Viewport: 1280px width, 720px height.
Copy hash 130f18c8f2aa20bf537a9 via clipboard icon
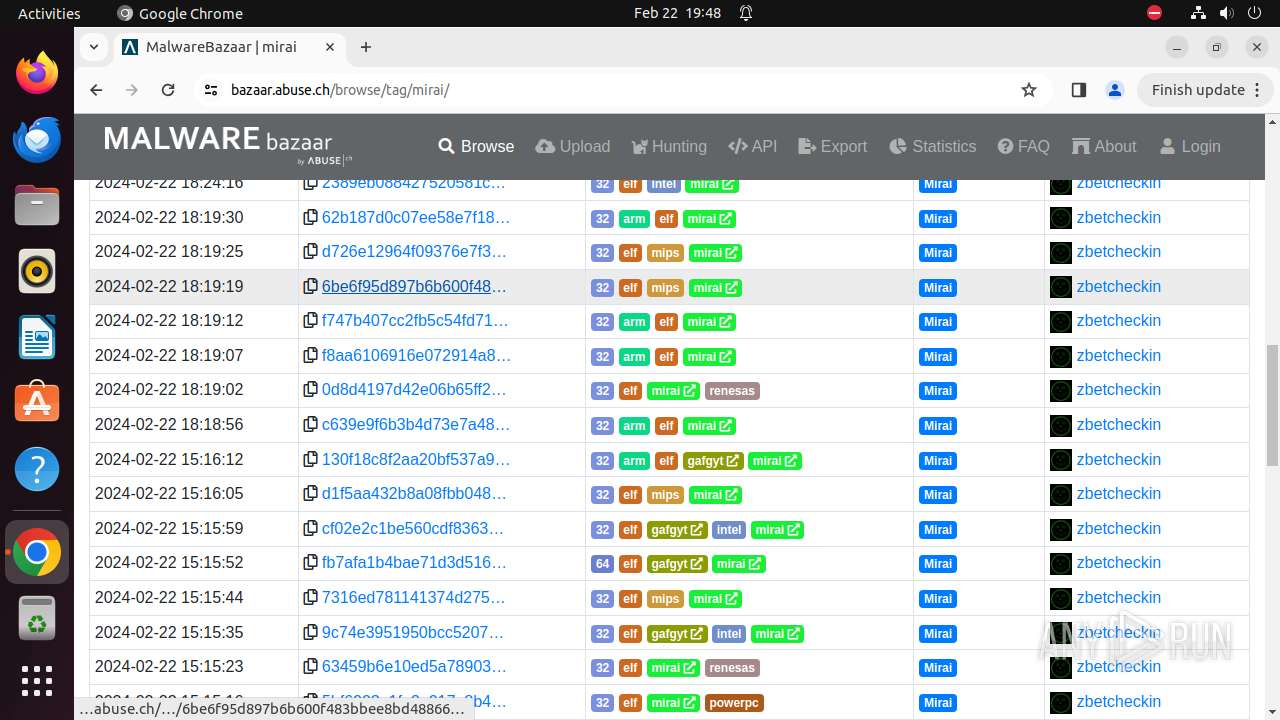pyautogui.click(x=311, y=460)
